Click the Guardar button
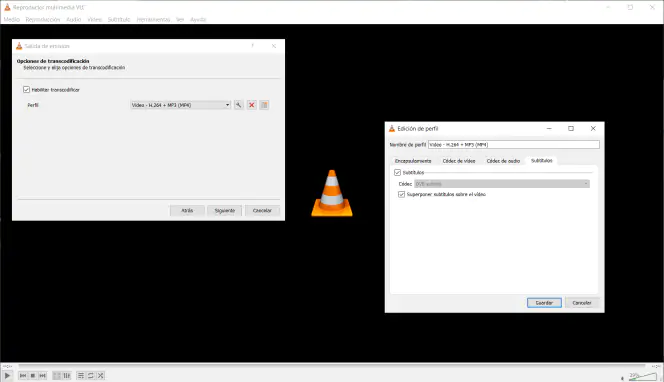Image resolution: width=664 pixels, height=382 pixels. point(544,303)
